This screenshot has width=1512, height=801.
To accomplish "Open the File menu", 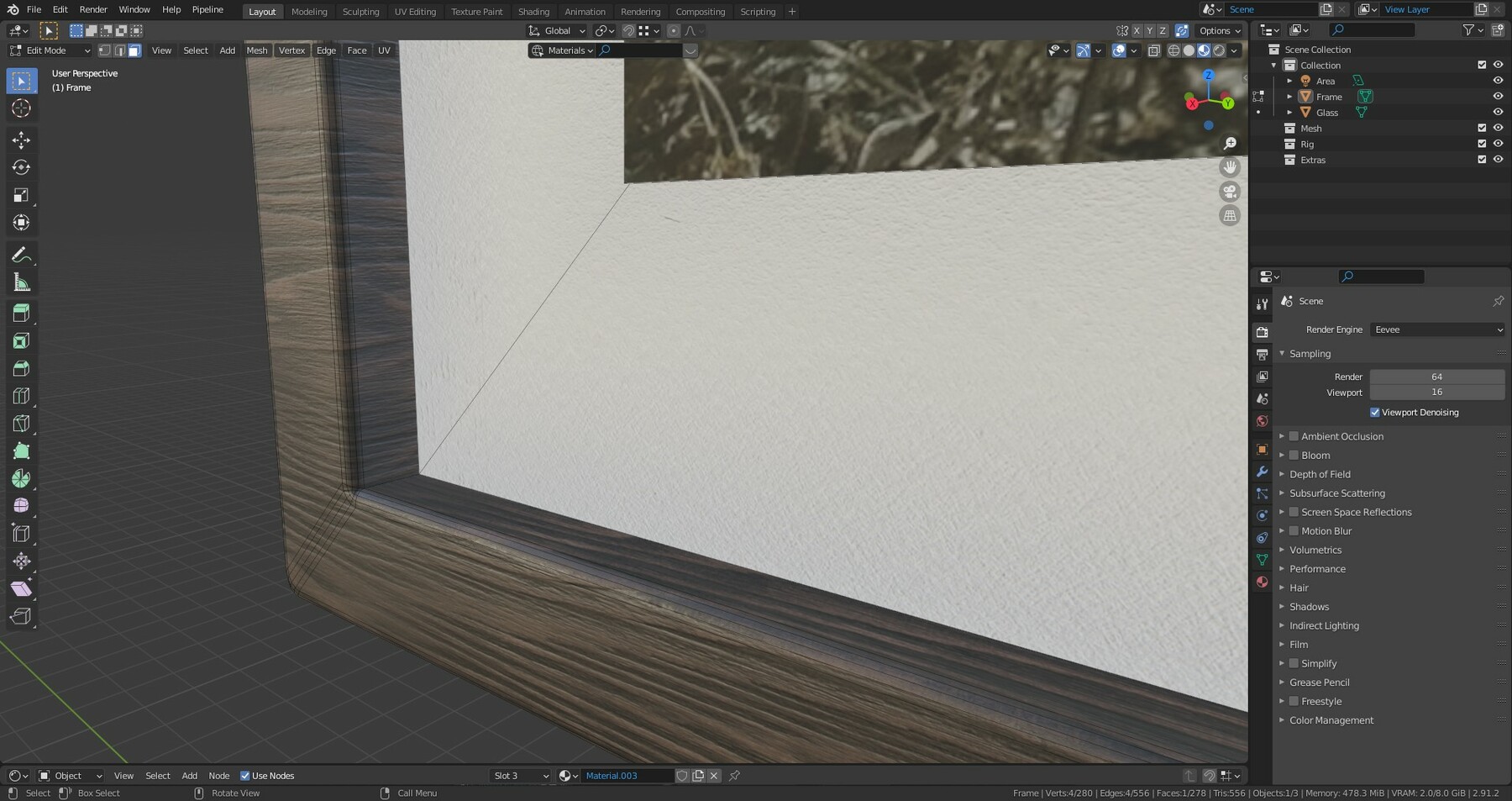I will pos(34,9).
